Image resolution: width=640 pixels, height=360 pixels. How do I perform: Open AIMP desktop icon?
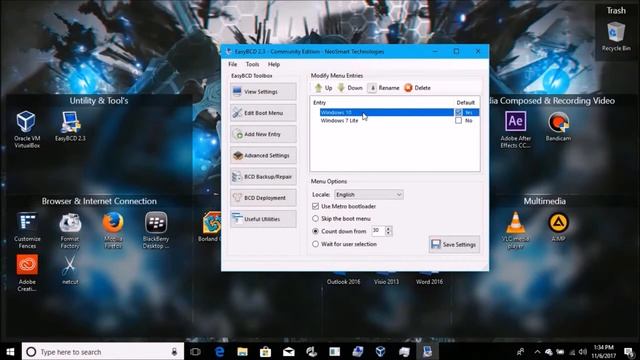pos(558,227)
